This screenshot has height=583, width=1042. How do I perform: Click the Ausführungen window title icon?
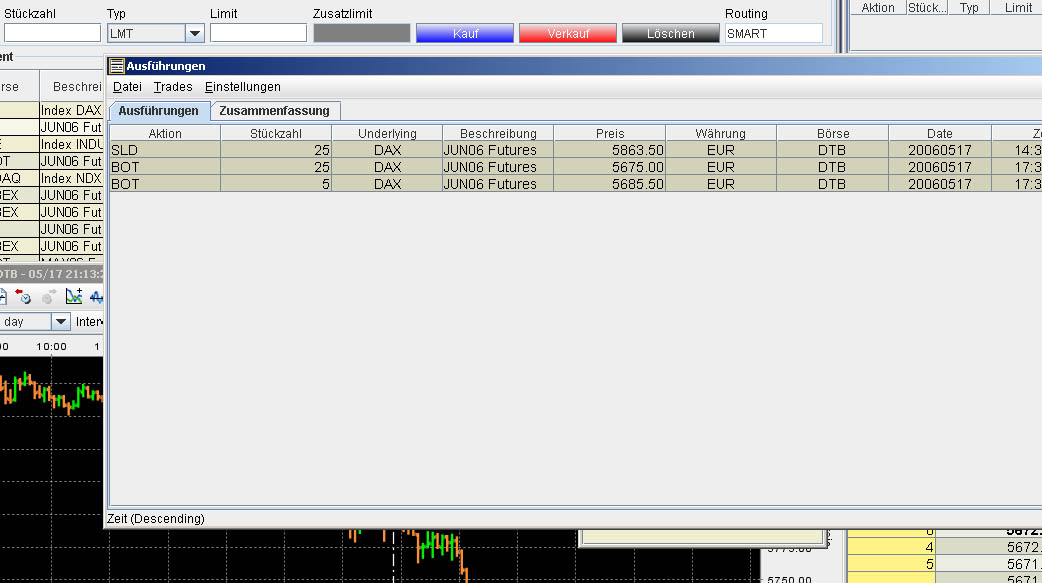click(x=117, y=66)
